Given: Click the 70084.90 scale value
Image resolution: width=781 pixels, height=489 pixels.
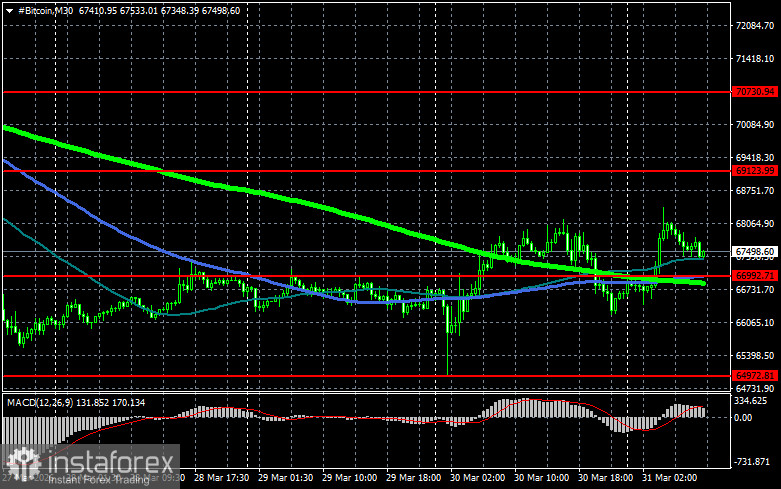Looking at the screenshot, I should point(755,124).
